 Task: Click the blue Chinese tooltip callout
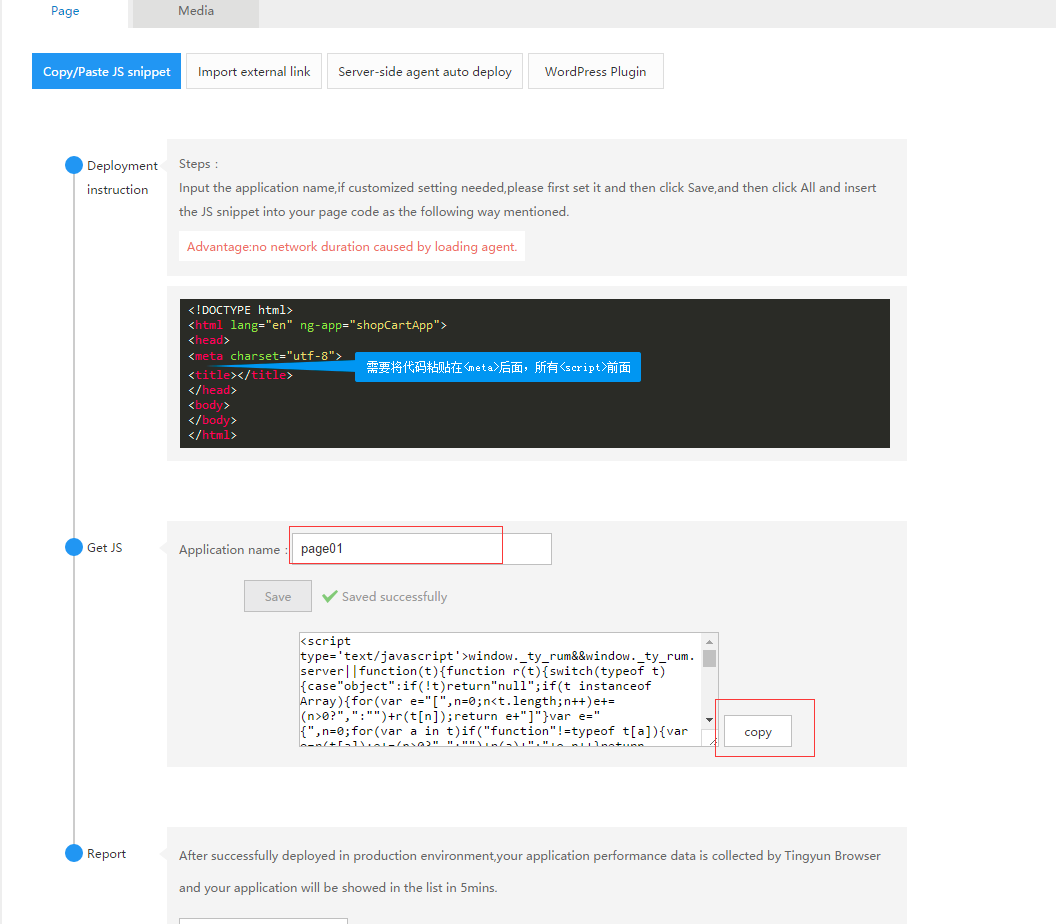pos(498,367)
